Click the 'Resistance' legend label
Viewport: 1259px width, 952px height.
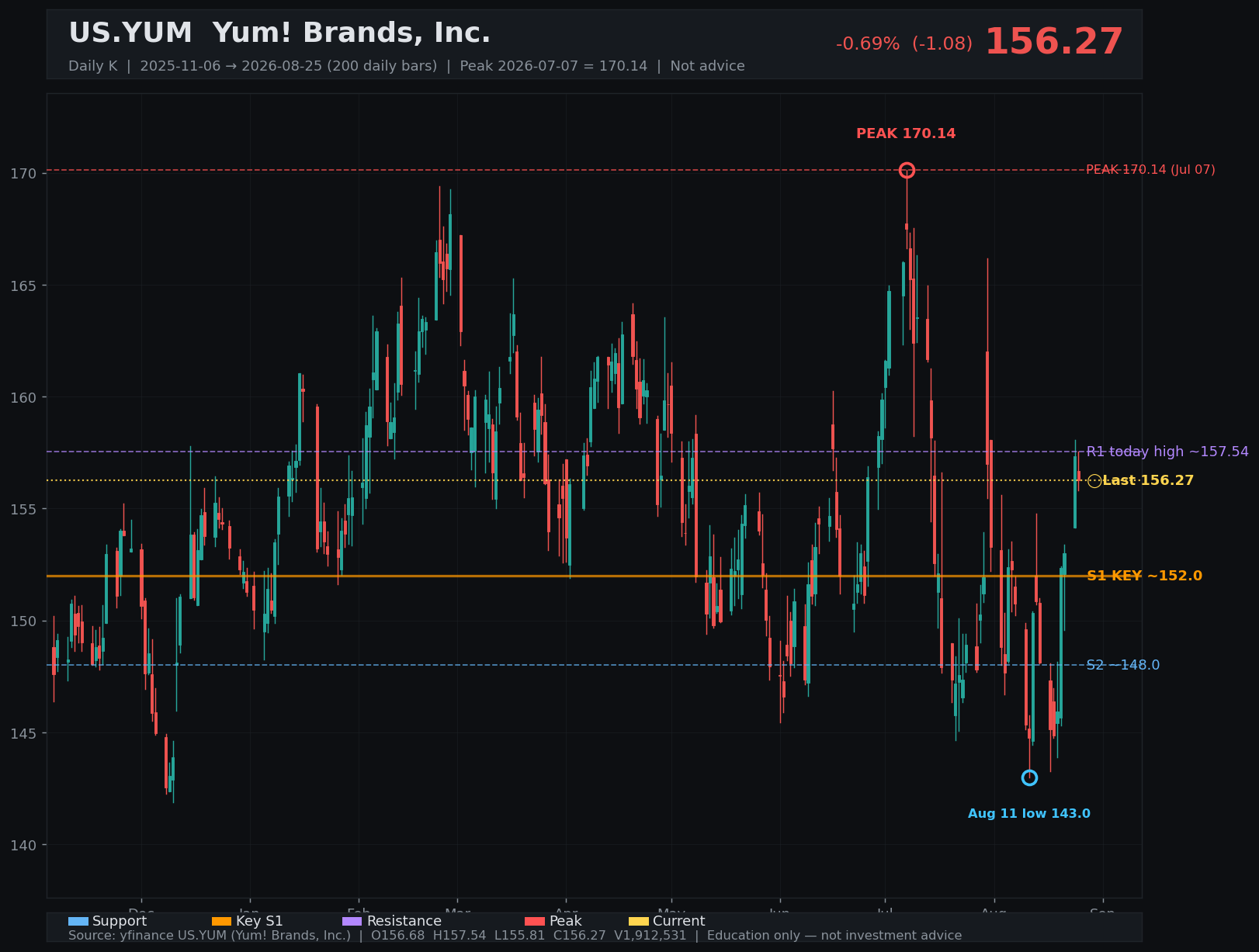(404, 921)
